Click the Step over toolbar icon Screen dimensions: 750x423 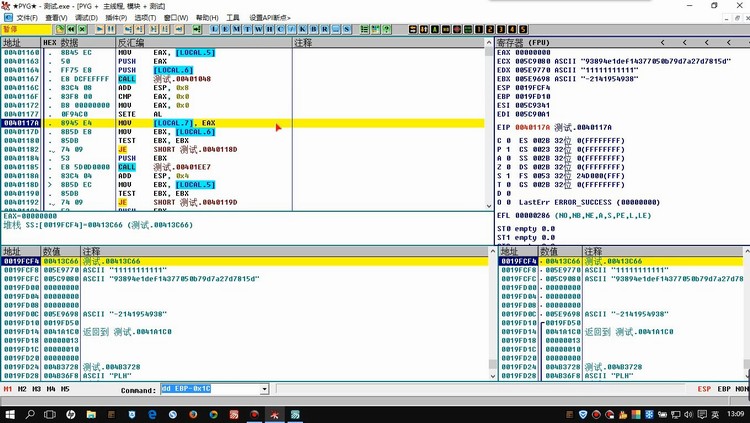pos(139,29)
